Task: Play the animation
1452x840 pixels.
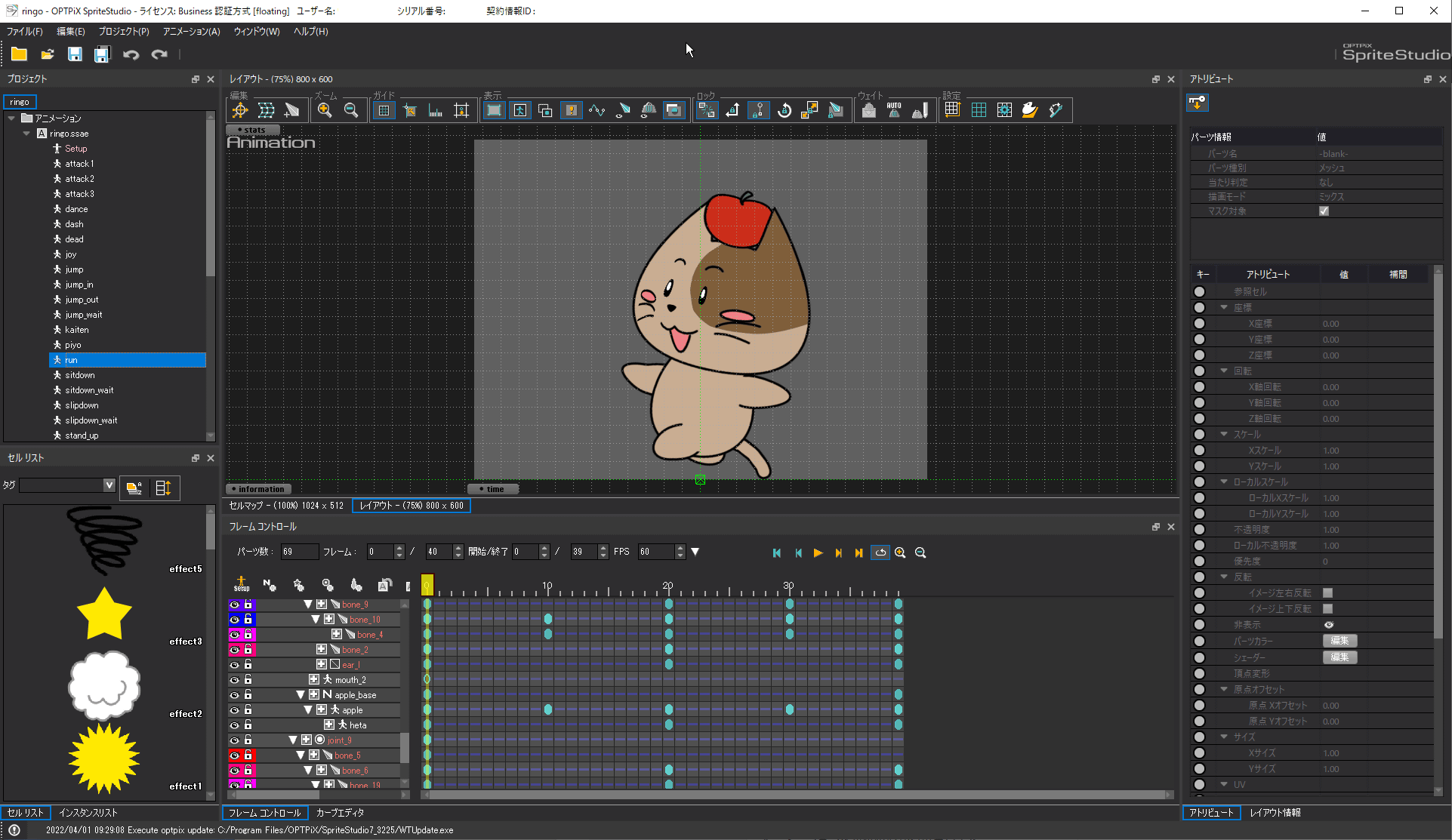Action: [818, 552]
